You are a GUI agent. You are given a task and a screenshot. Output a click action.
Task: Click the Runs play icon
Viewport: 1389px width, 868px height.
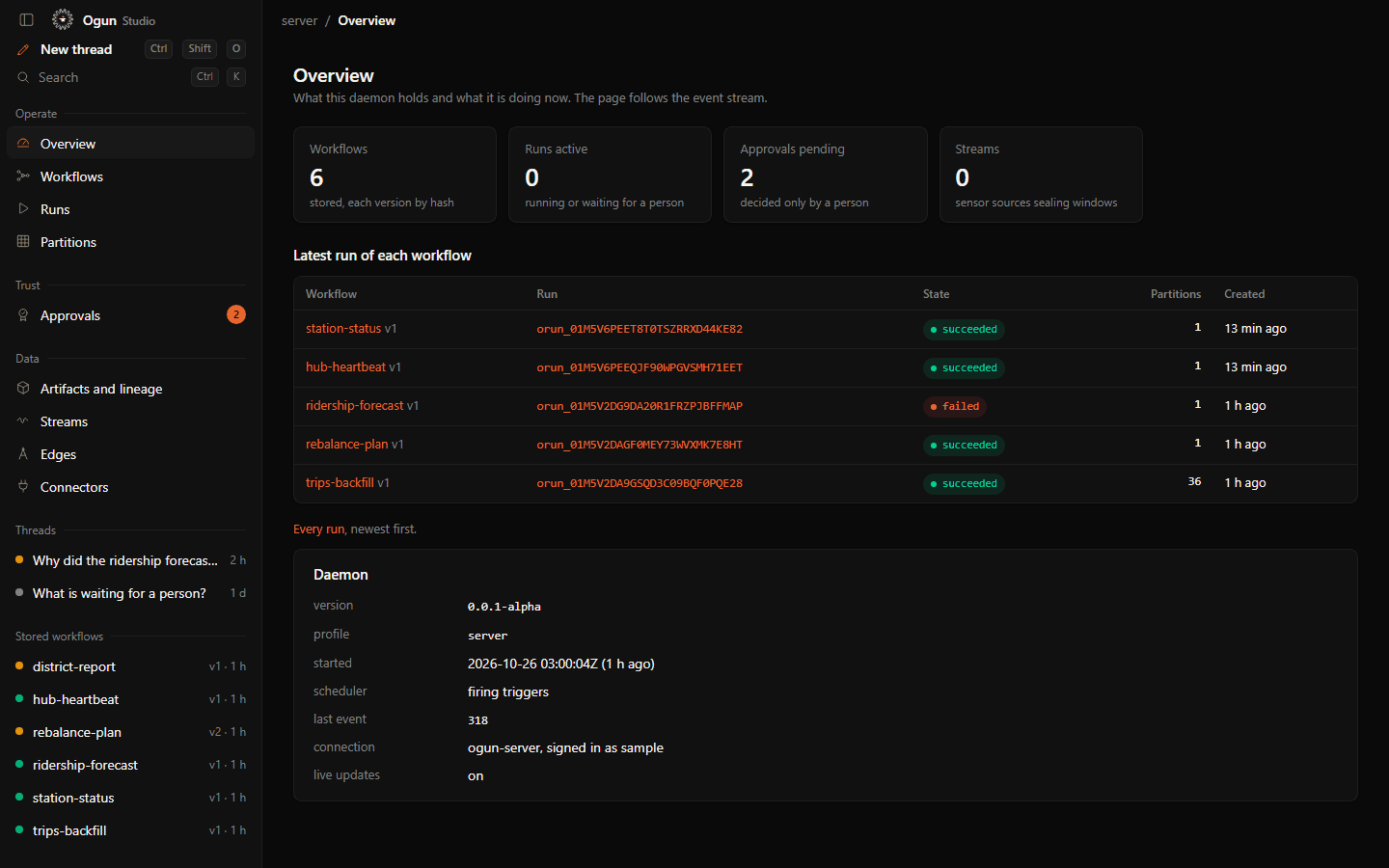coord(23,209)
